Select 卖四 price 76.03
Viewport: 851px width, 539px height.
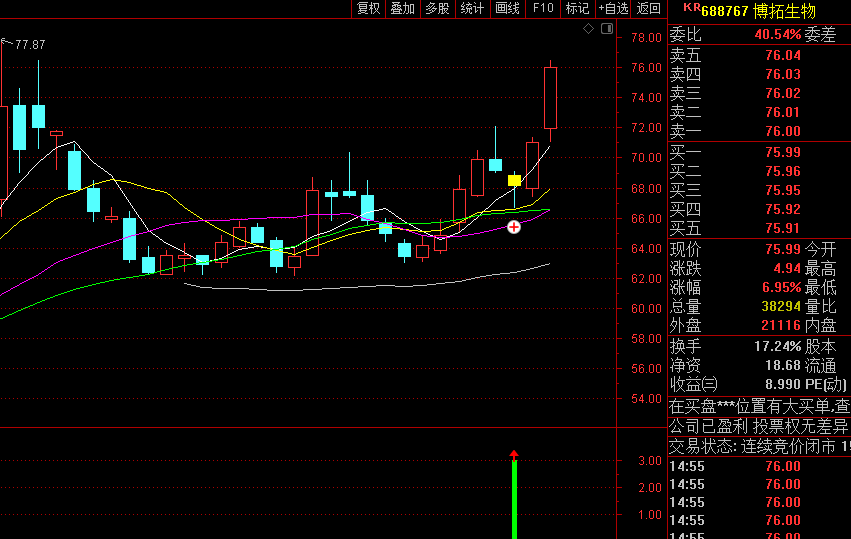(x=783, y=74)
